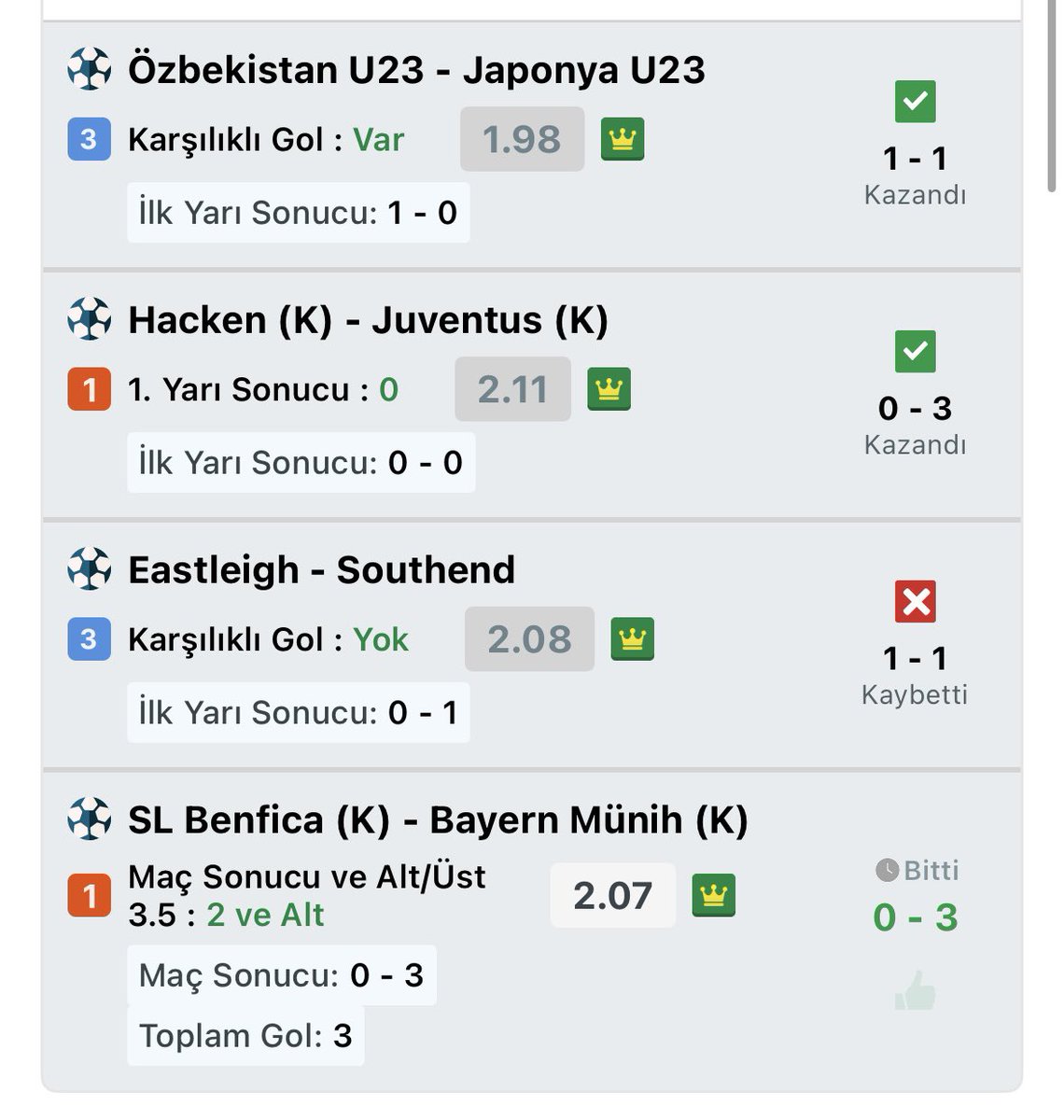Image resolution: width=1064 pixels, height=1120 pixels.
Task: Select the 2.07 odds box
Action: pyautogui.click(x=612, y=895)
